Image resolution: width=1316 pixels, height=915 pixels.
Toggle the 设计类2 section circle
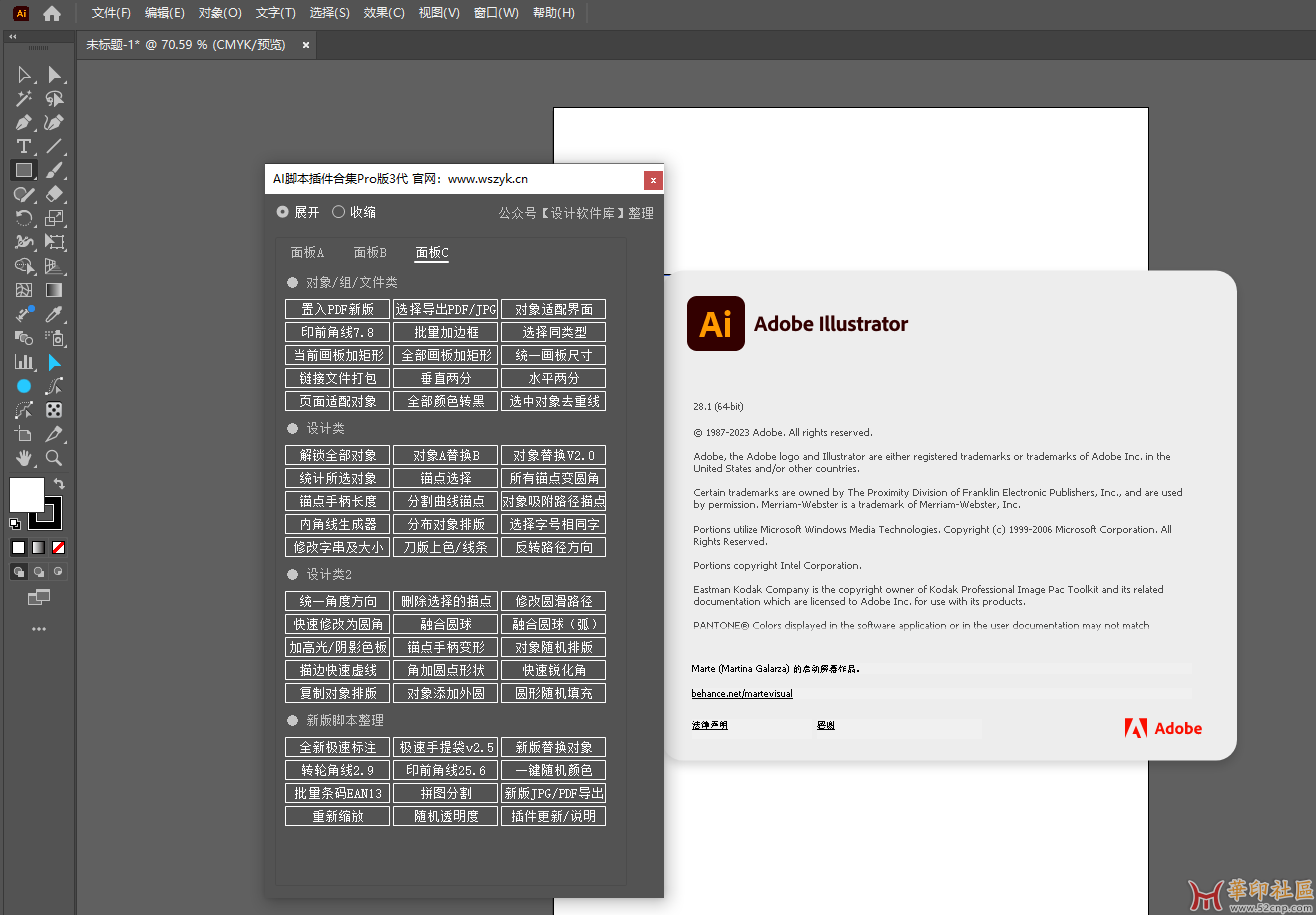click(293, 574)
